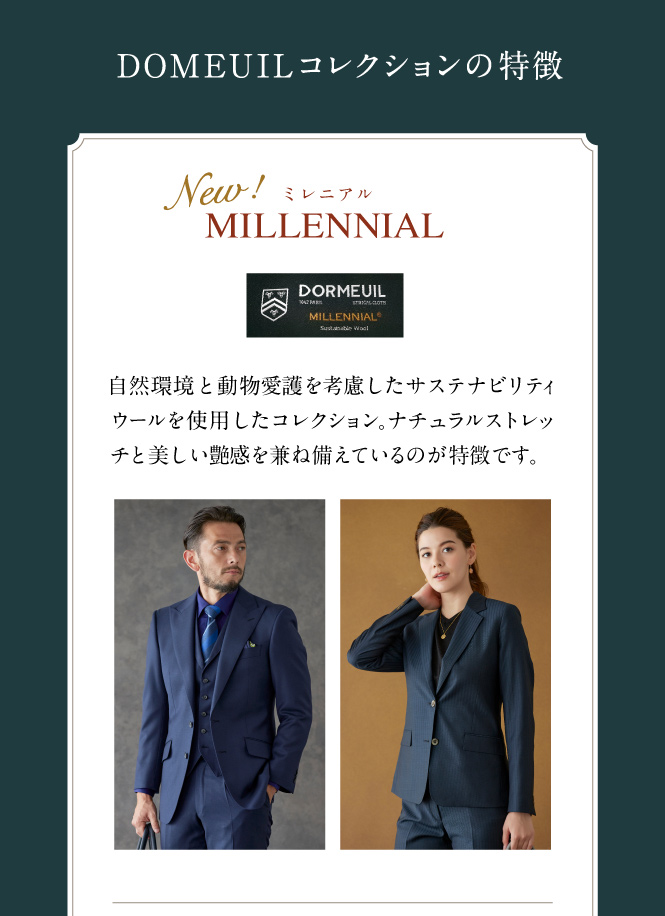Click the Dormeuil crest emblem in the badge
This screenshot has width=665, height=916.
tap(274, 304)
